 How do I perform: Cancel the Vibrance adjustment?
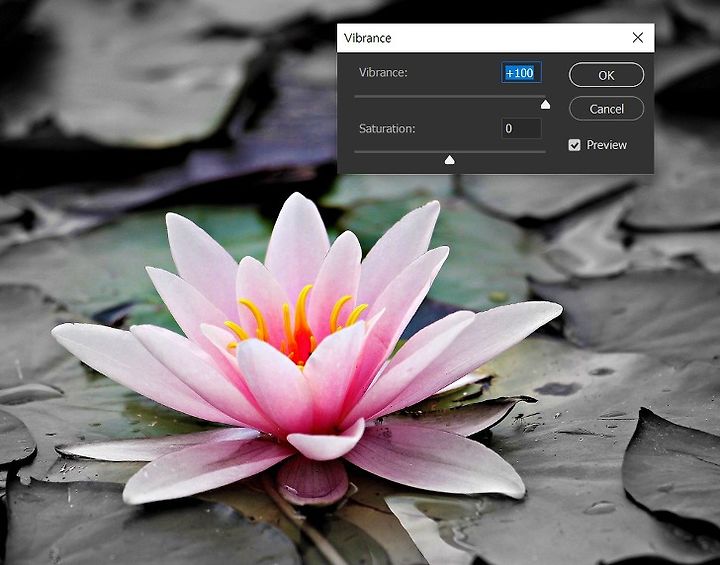pyautogui.click(x=606, y=109)
